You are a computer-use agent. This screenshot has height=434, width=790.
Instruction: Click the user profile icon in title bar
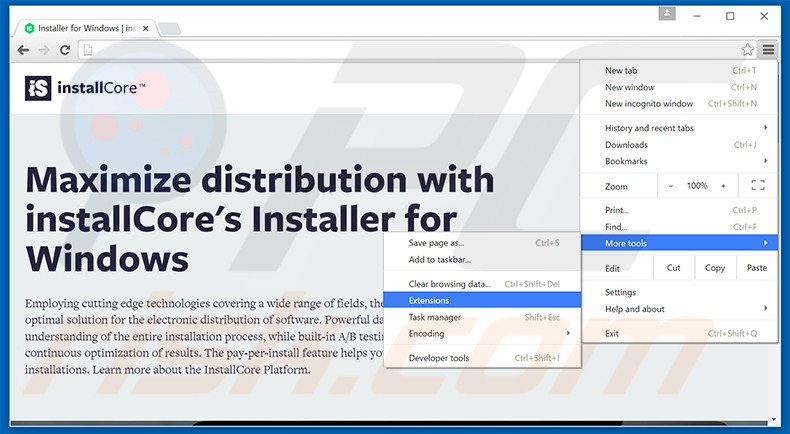[667, 14]
